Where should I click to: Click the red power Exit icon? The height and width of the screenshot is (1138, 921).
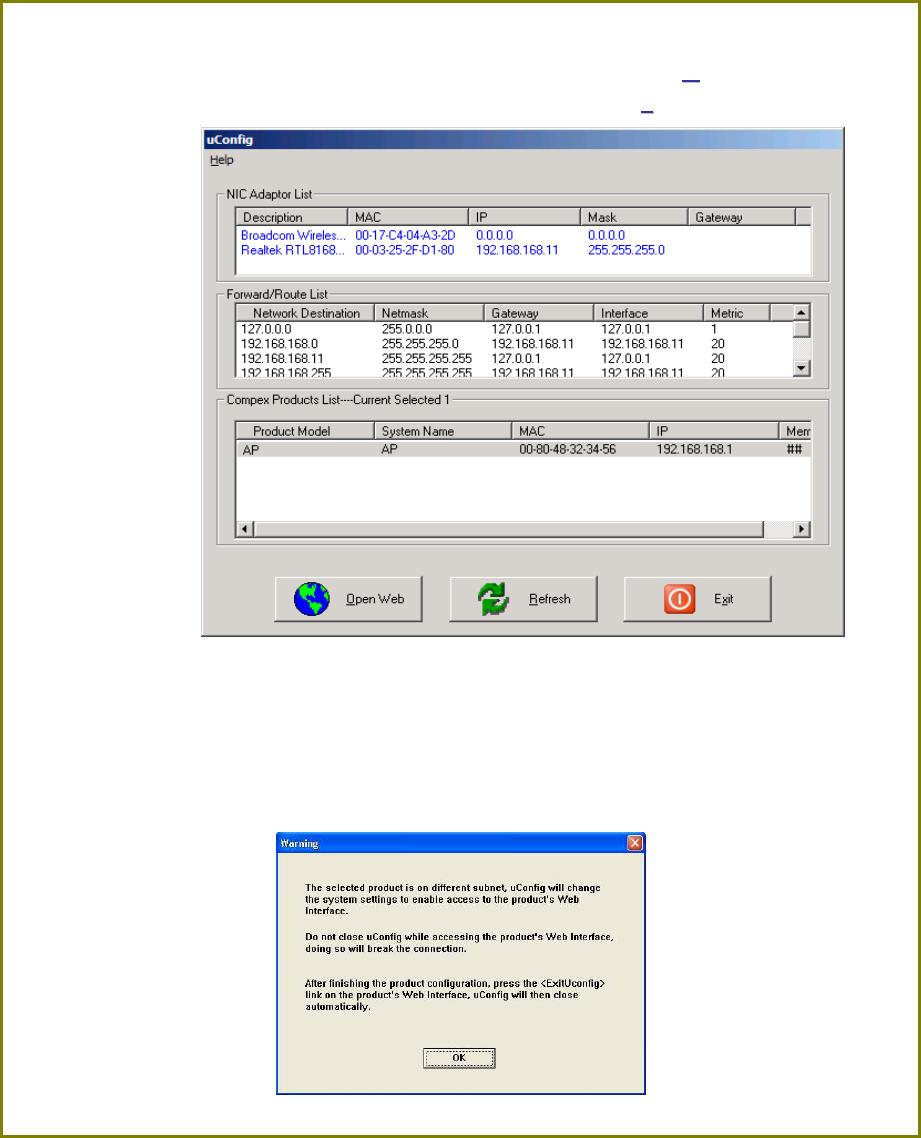click(x=679, y=599)
